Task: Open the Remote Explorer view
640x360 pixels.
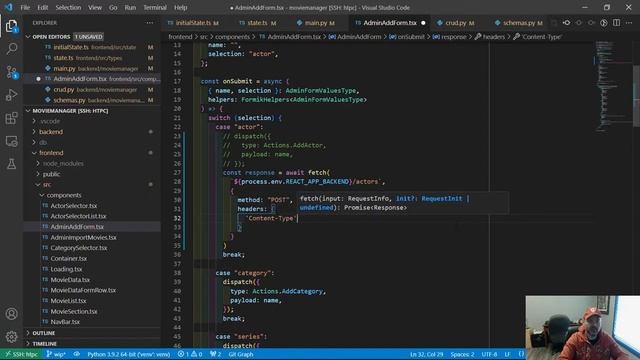Action: 11,141
